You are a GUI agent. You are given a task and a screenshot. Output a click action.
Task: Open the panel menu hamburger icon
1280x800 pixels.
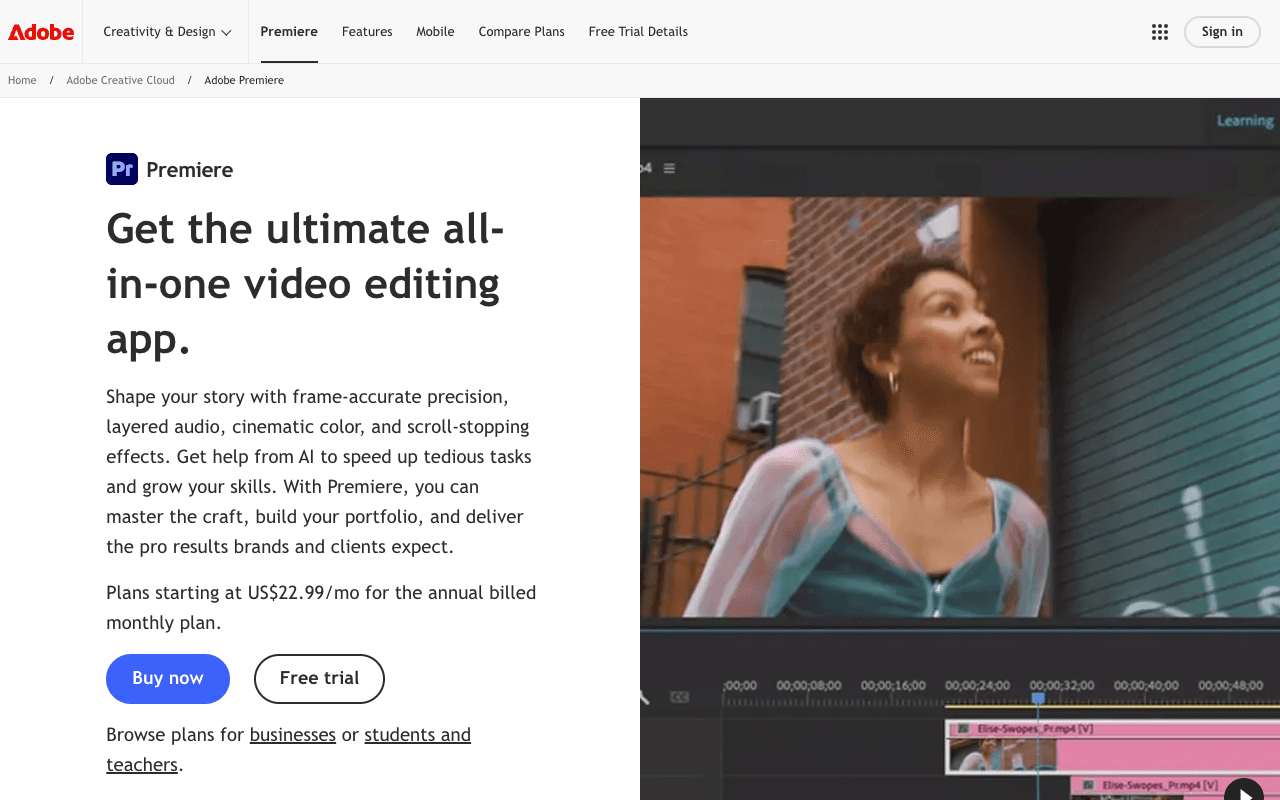click(668, 169)
